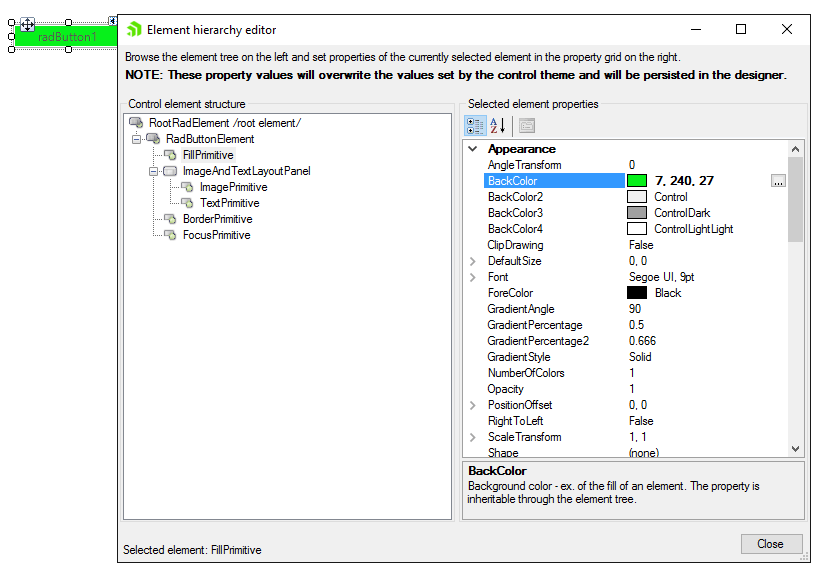Collapse the Appearance property category
This screenshot has height=576, width=828.
pos(472,148)
